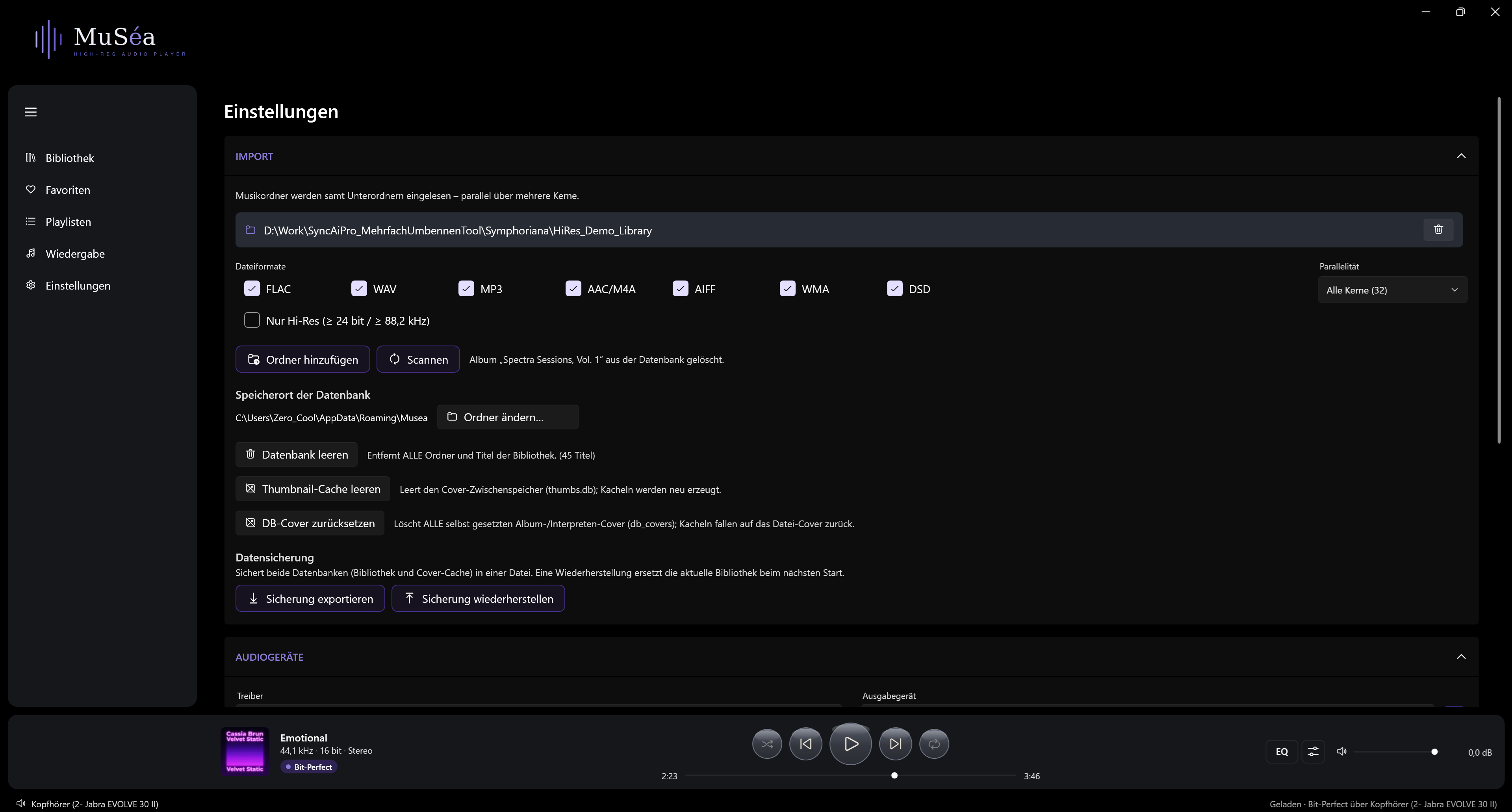Toggle repeat mode

(x=934, y=744)
